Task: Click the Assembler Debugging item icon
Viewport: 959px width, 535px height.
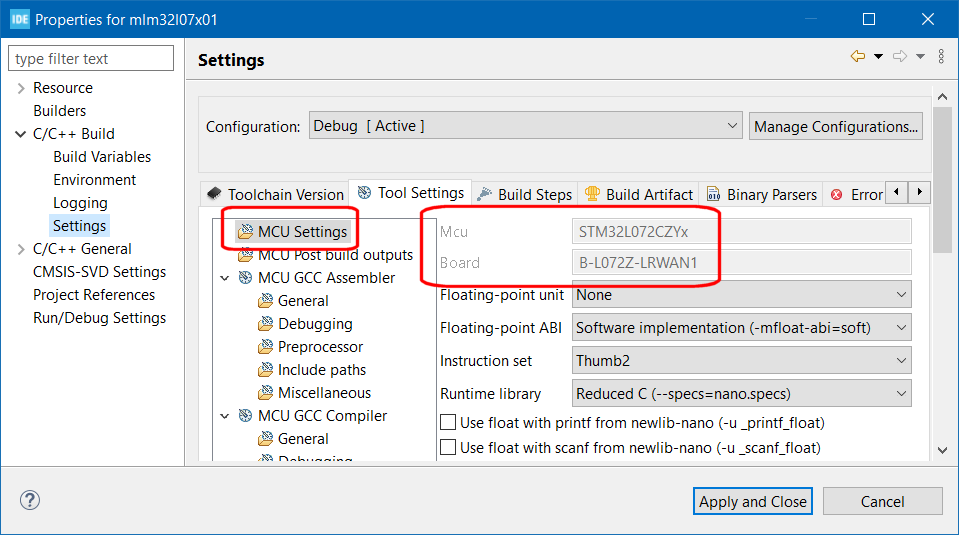Action: coord(265,323)
